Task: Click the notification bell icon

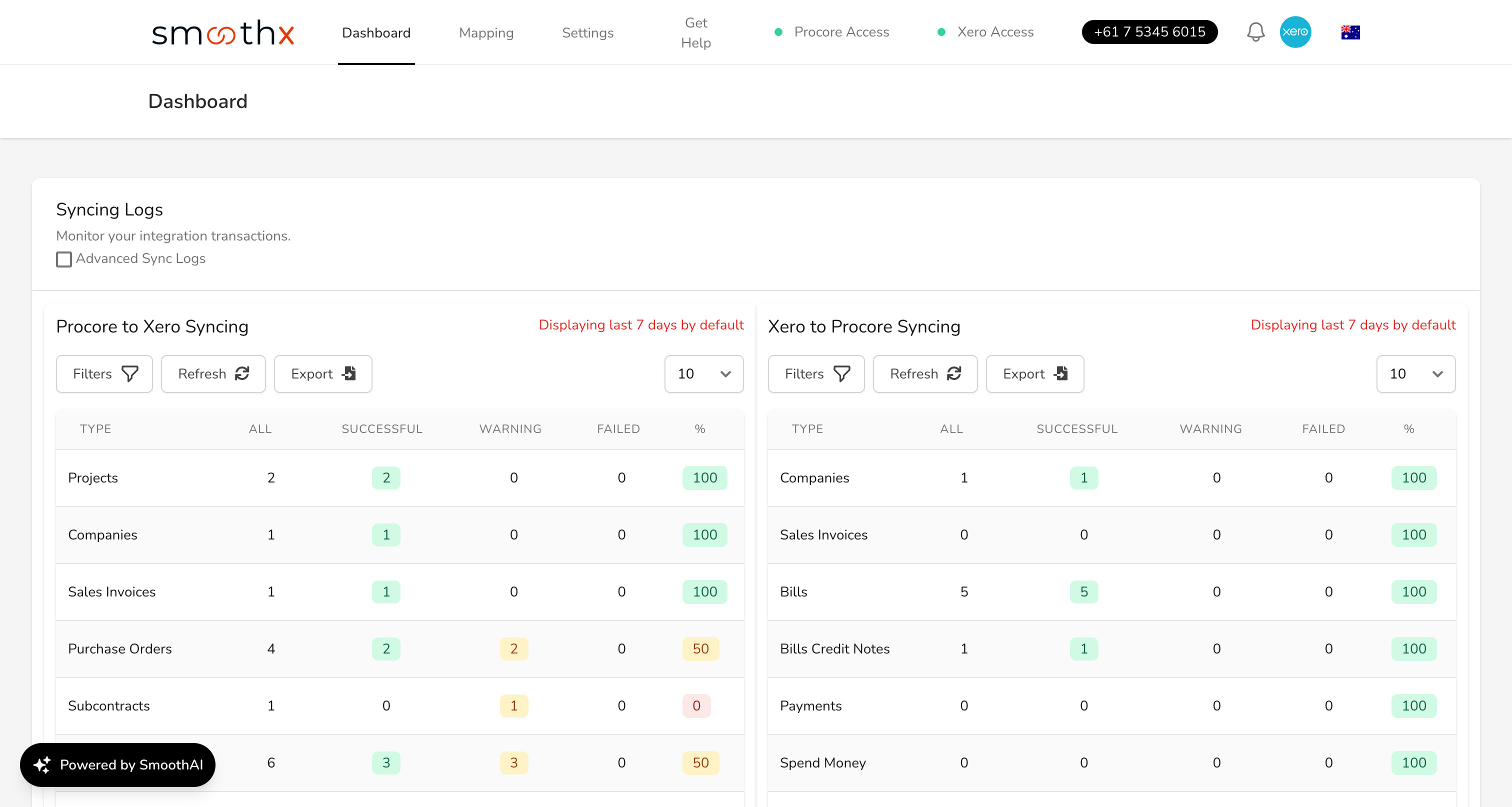Action: 1255,31
